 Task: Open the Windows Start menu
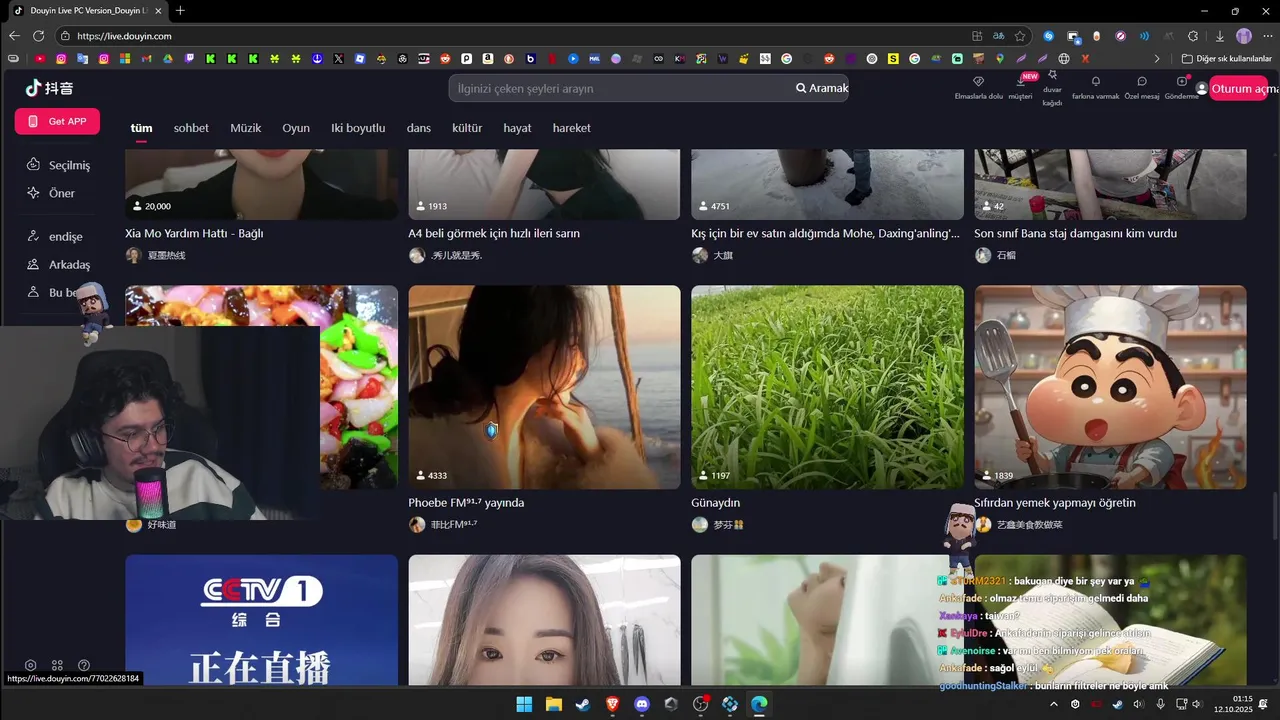click(x=524, y=704)
